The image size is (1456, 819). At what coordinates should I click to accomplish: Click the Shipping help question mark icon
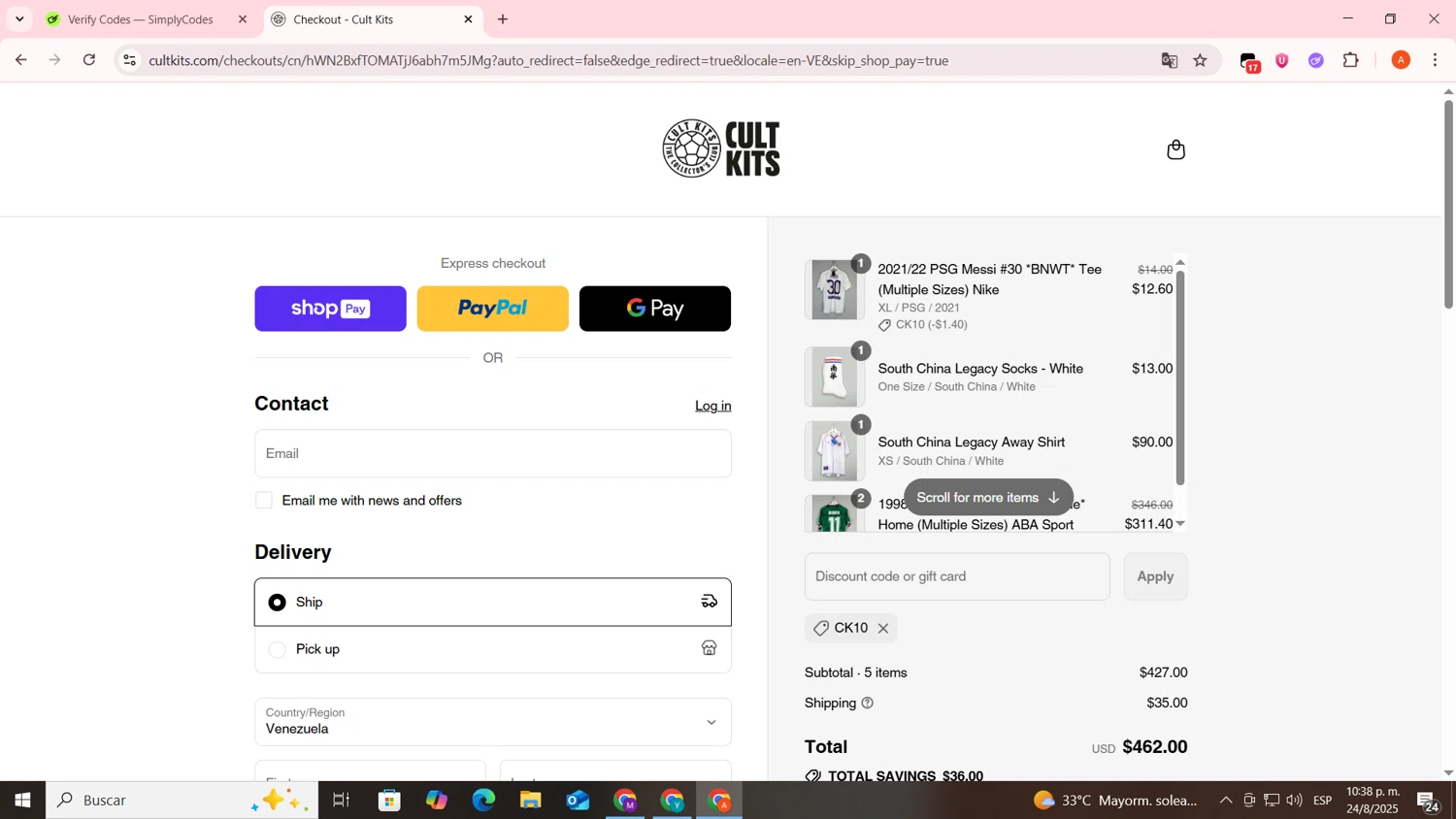click(x=868, y=703)
